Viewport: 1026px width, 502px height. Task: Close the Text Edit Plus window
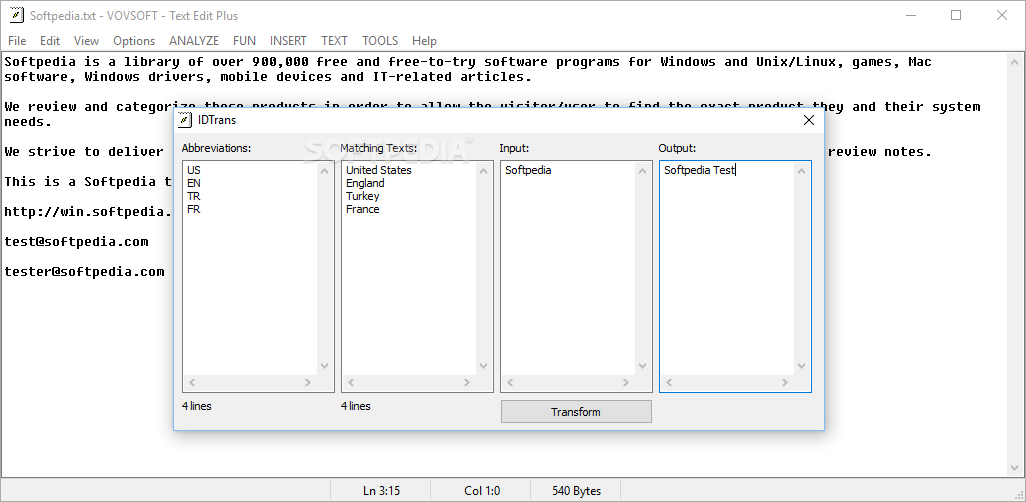[1002, 15]
